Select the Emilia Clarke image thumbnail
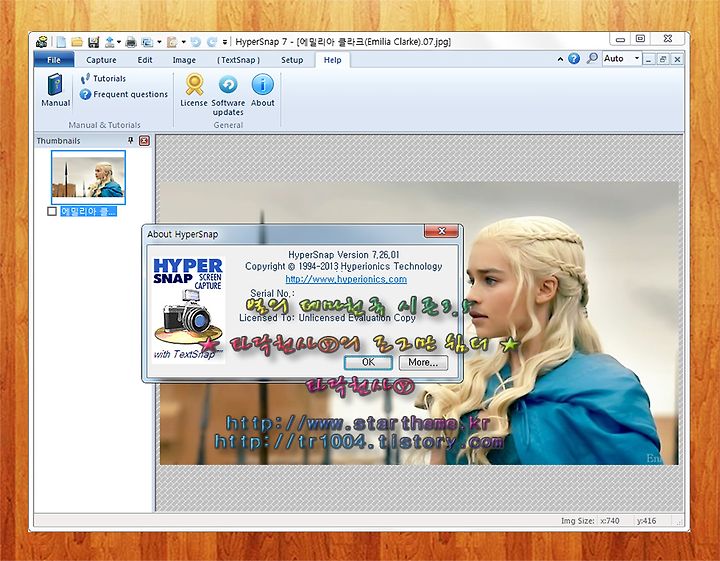This screenshot has height=561, width=720. pos(88,177)
